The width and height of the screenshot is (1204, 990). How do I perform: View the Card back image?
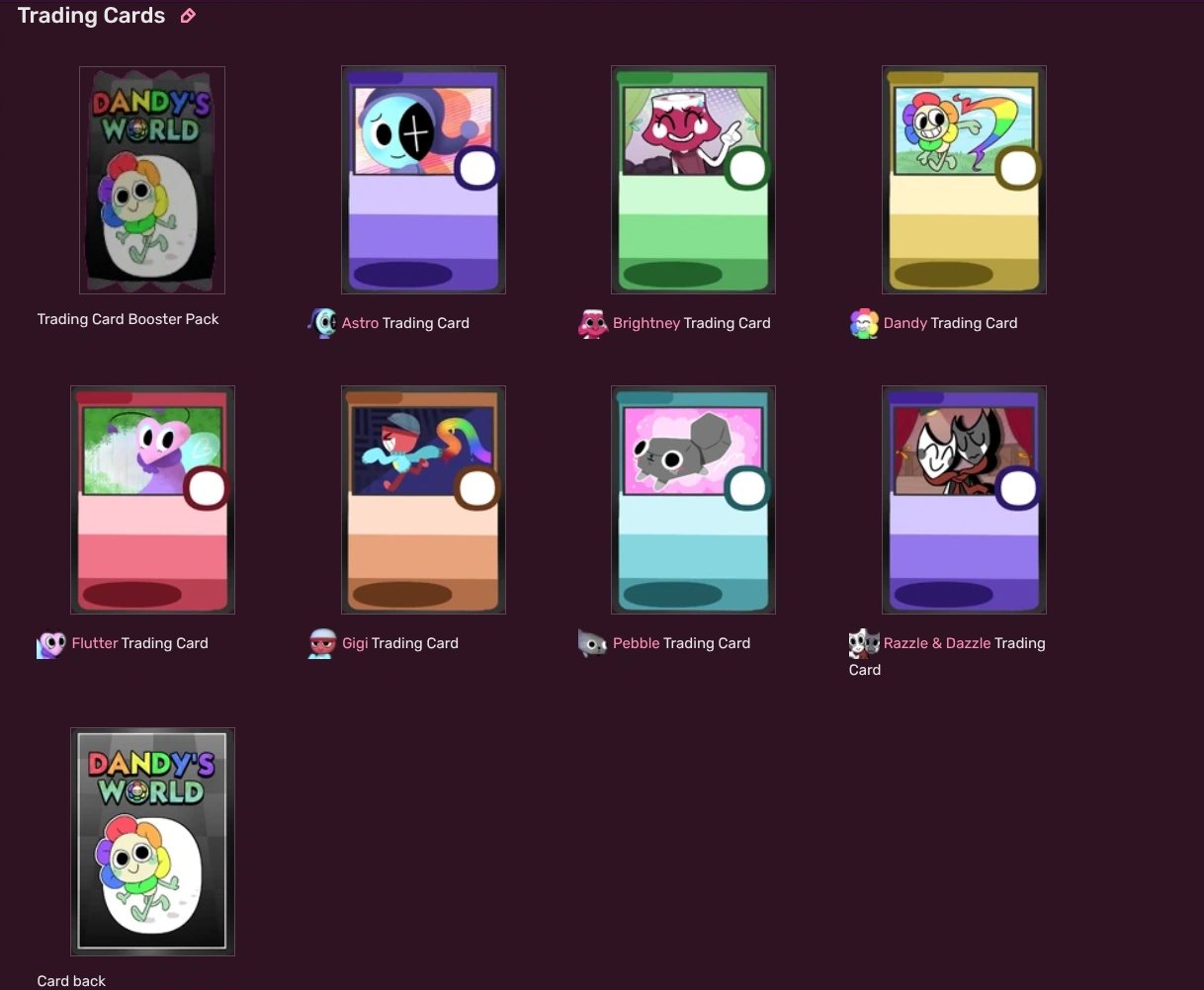(x=152, y=841)
